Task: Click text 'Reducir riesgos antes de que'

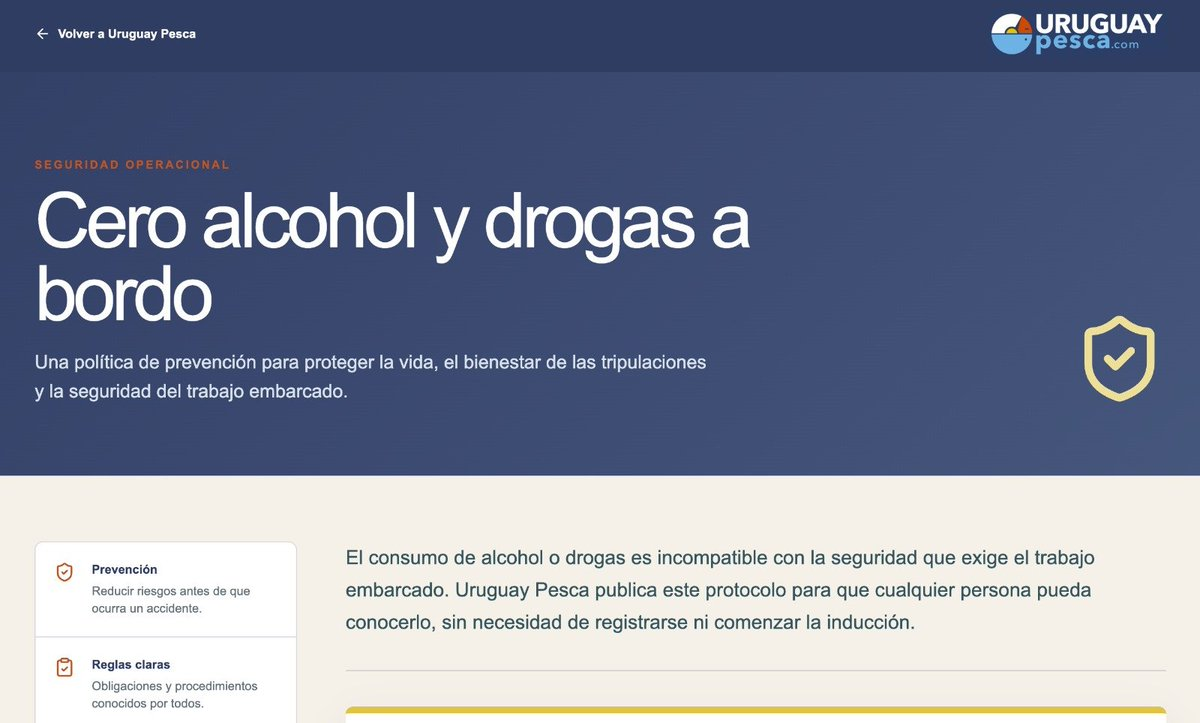Action: point(171,591)
